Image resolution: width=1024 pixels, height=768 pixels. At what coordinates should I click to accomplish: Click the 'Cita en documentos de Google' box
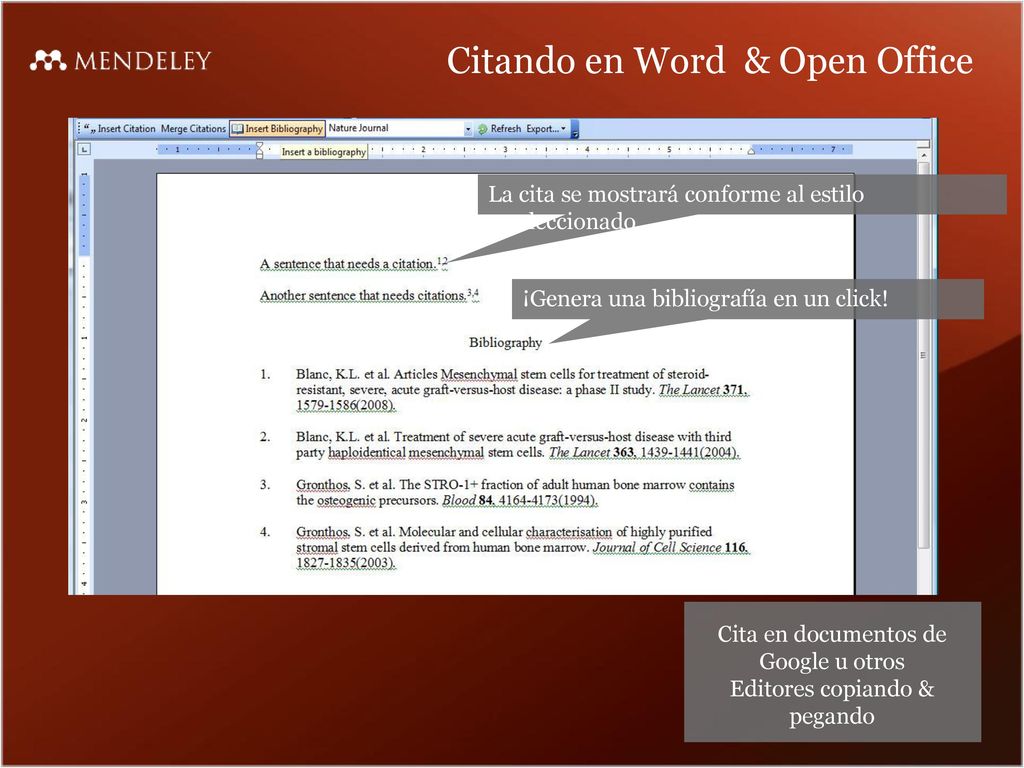[832, 672]
